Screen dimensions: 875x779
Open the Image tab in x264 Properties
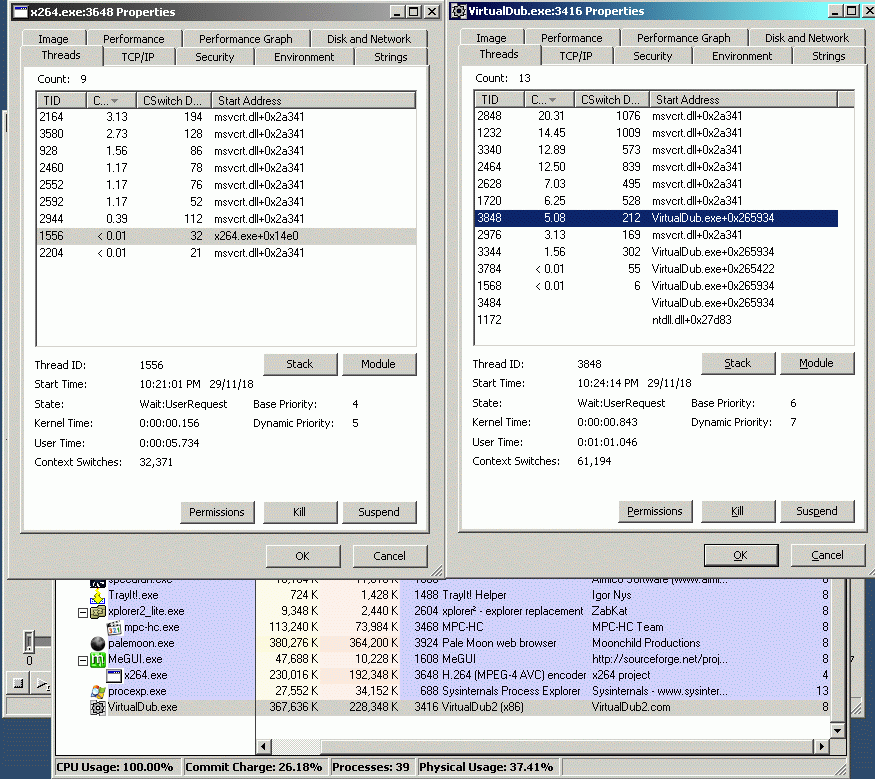54,39
